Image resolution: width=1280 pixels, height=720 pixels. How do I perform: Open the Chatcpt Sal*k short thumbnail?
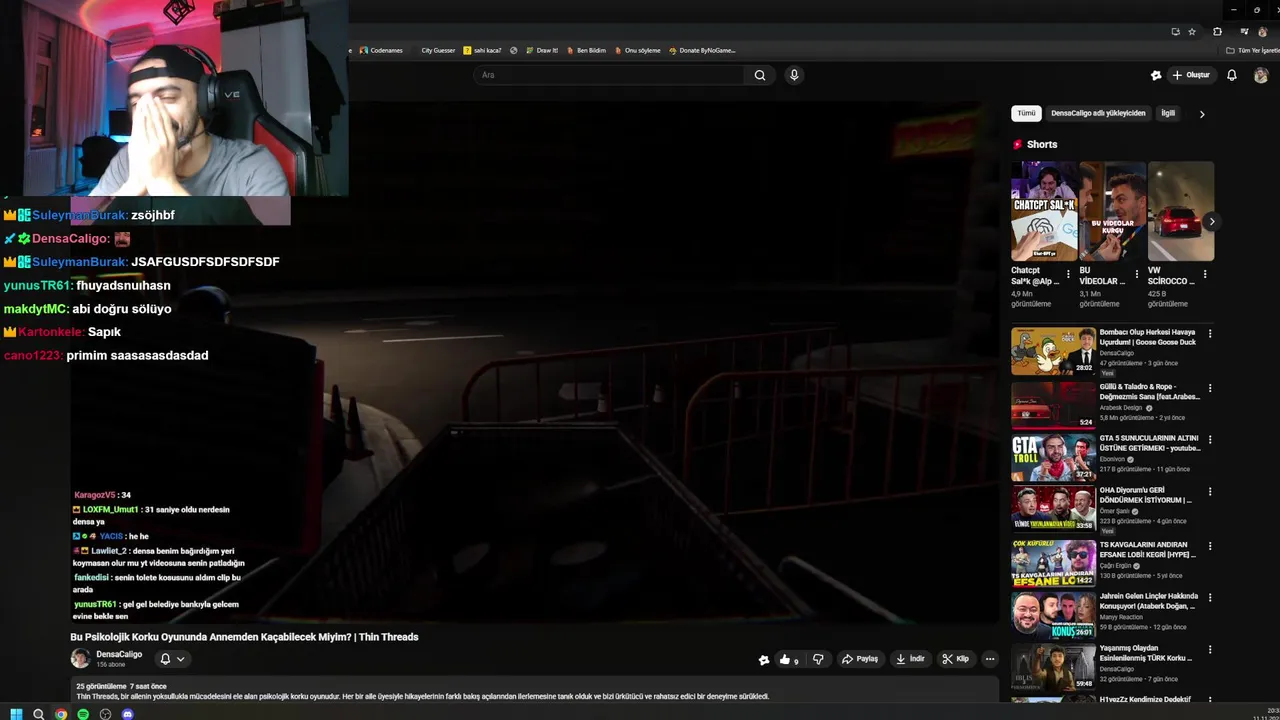pos(1044,211)
